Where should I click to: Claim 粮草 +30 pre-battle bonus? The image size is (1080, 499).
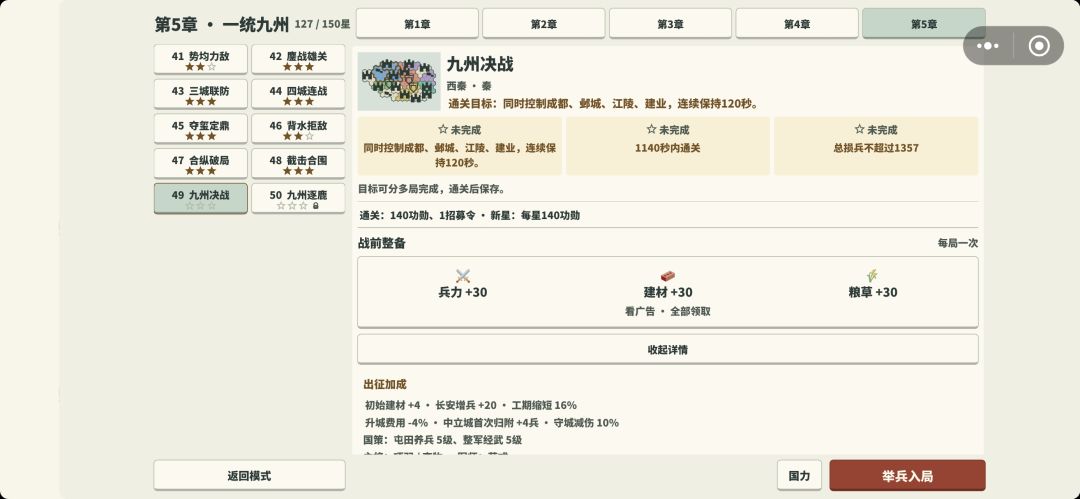click(873, 292)
